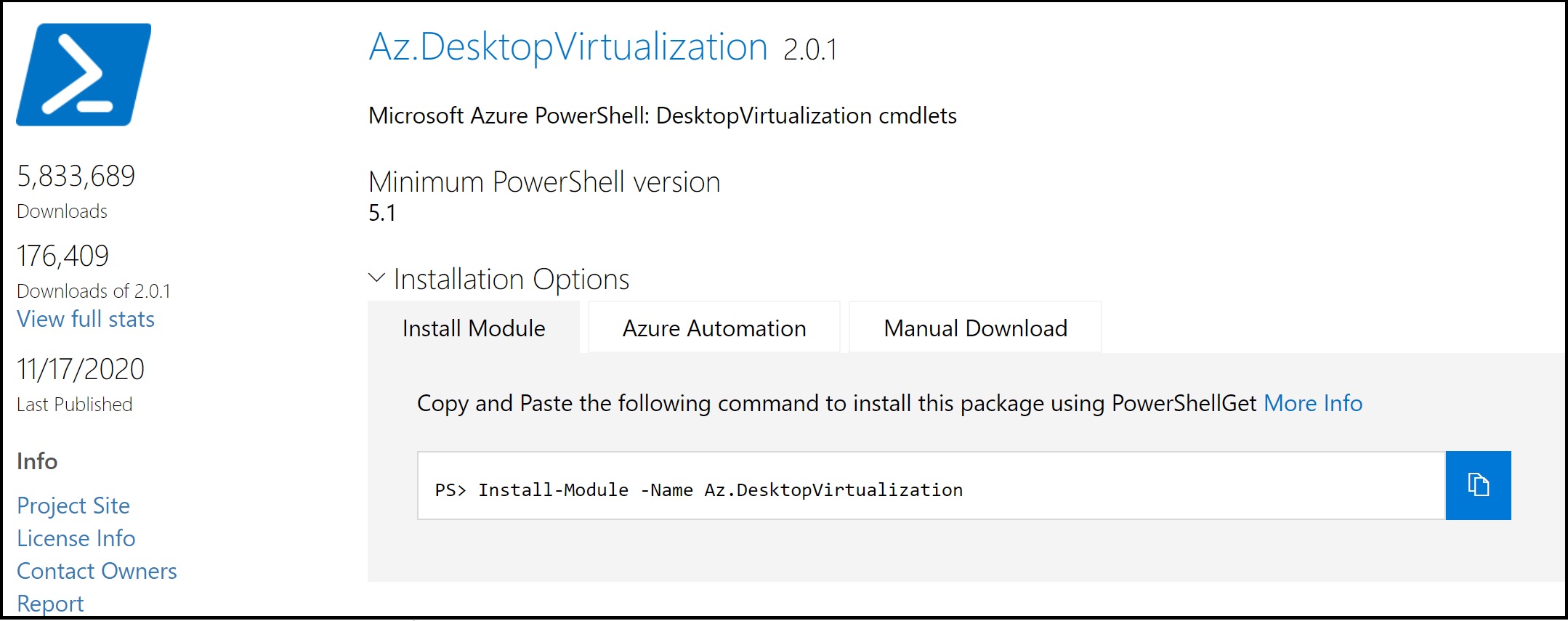Switch to the Azure Automation tab

pyautogui.click(x=714, y=328)
